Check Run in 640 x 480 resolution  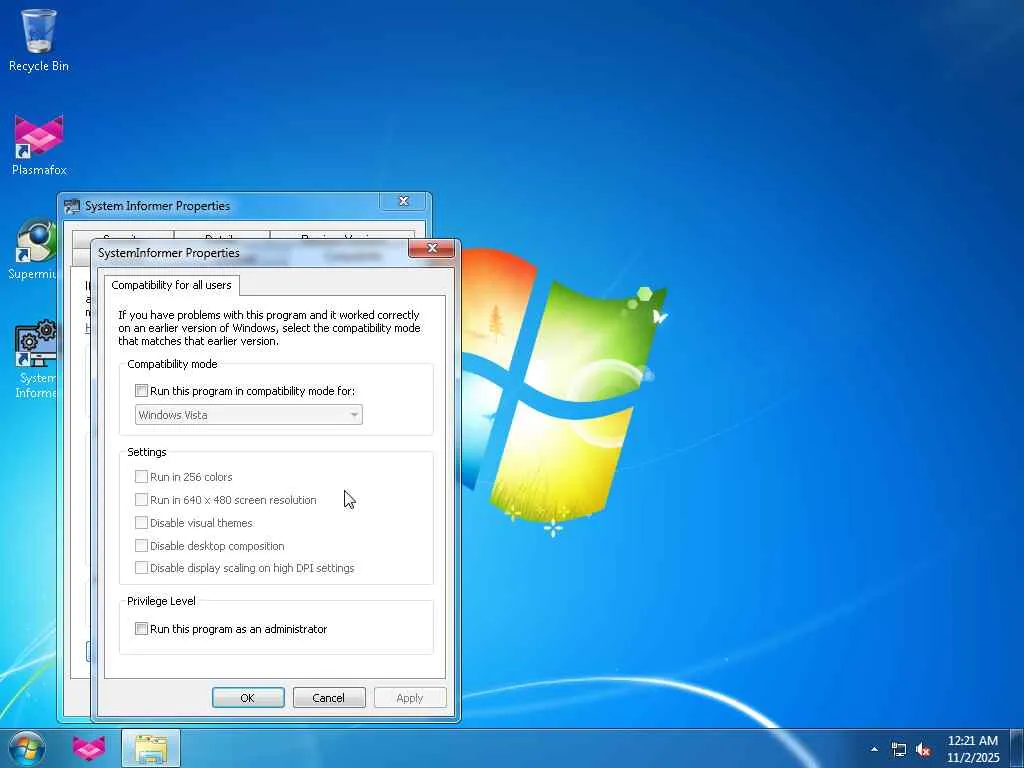pyautogui.click(x=141, y=500)
